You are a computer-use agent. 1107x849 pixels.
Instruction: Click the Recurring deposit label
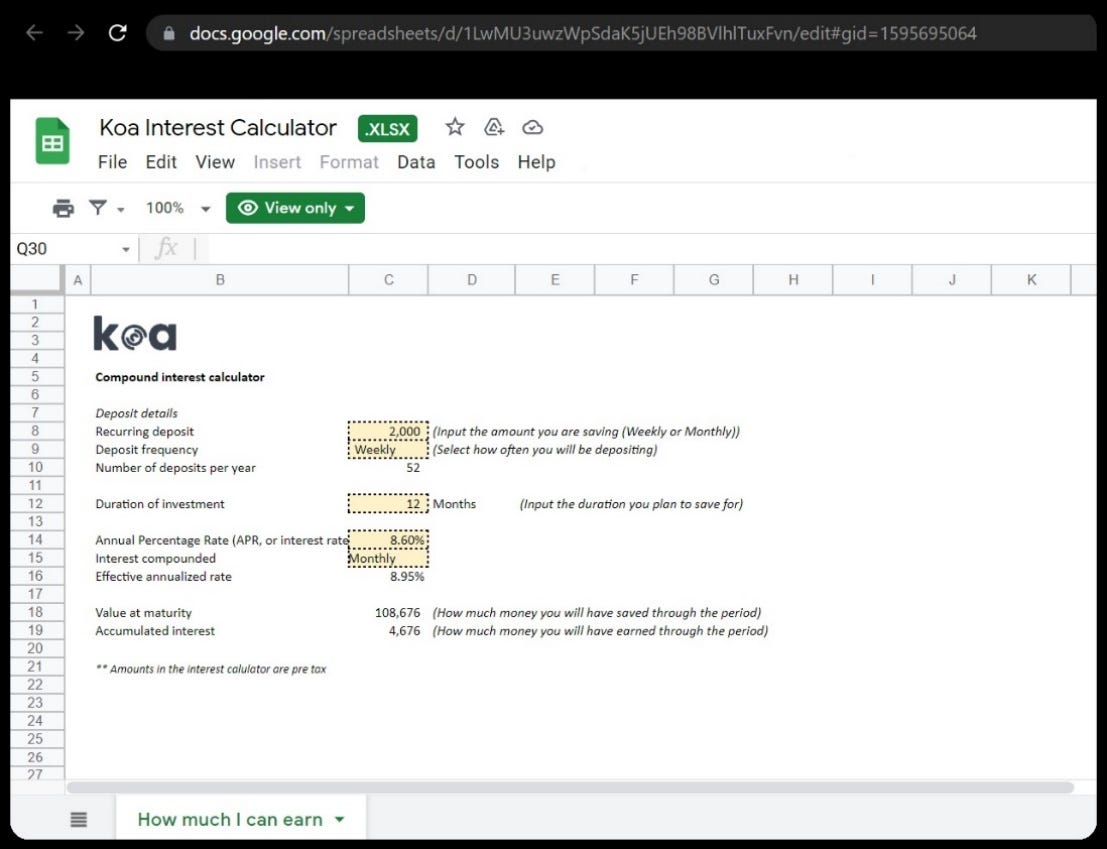coord(144,431)
